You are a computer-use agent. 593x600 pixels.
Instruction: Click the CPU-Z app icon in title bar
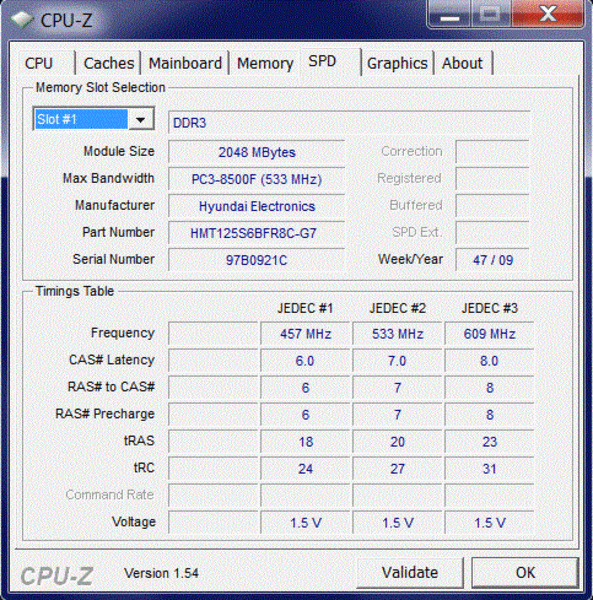(x=21, y=20)
